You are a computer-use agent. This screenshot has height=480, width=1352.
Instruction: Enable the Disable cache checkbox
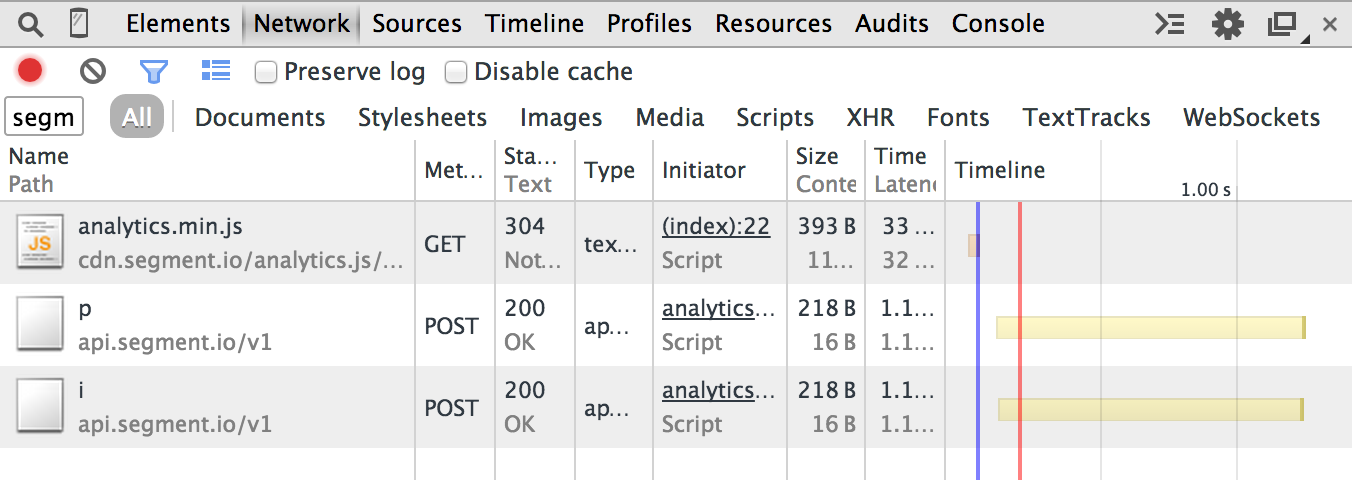tap(456, 72)
